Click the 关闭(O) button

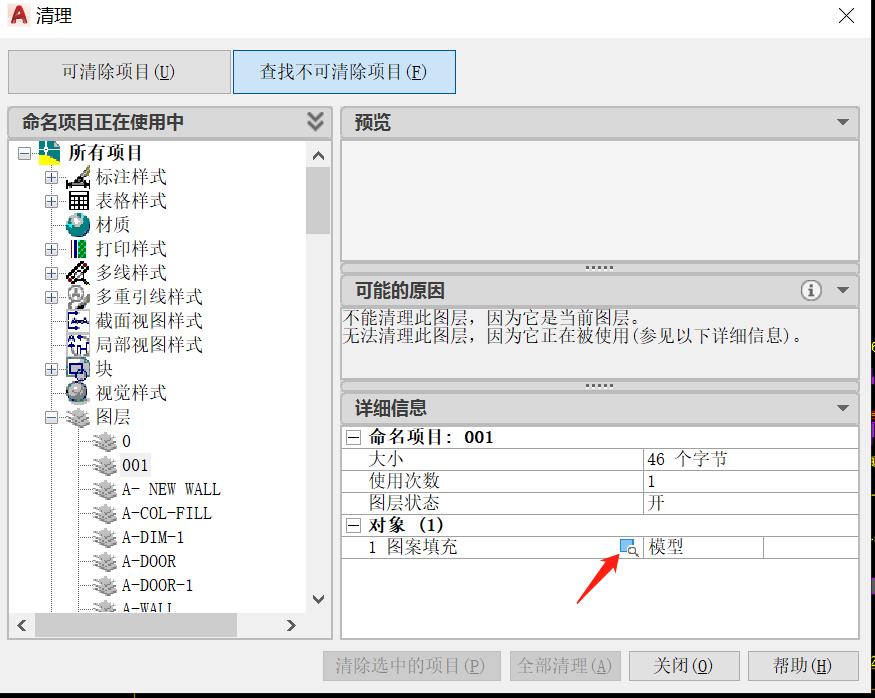(x=684, y=666)
